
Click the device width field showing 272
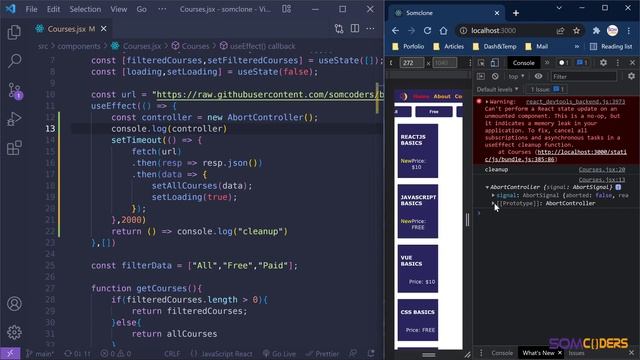click(x=412, y=63)
